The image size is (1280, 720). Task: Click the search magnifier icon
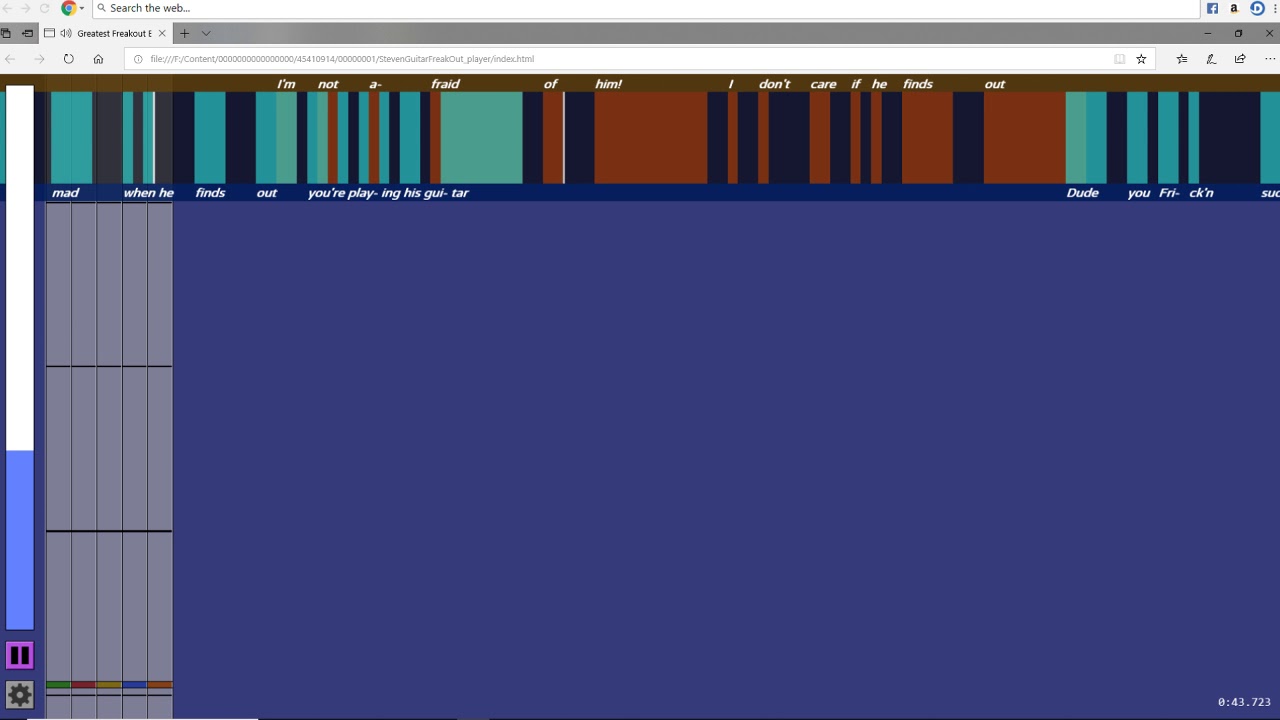[101, 8]
